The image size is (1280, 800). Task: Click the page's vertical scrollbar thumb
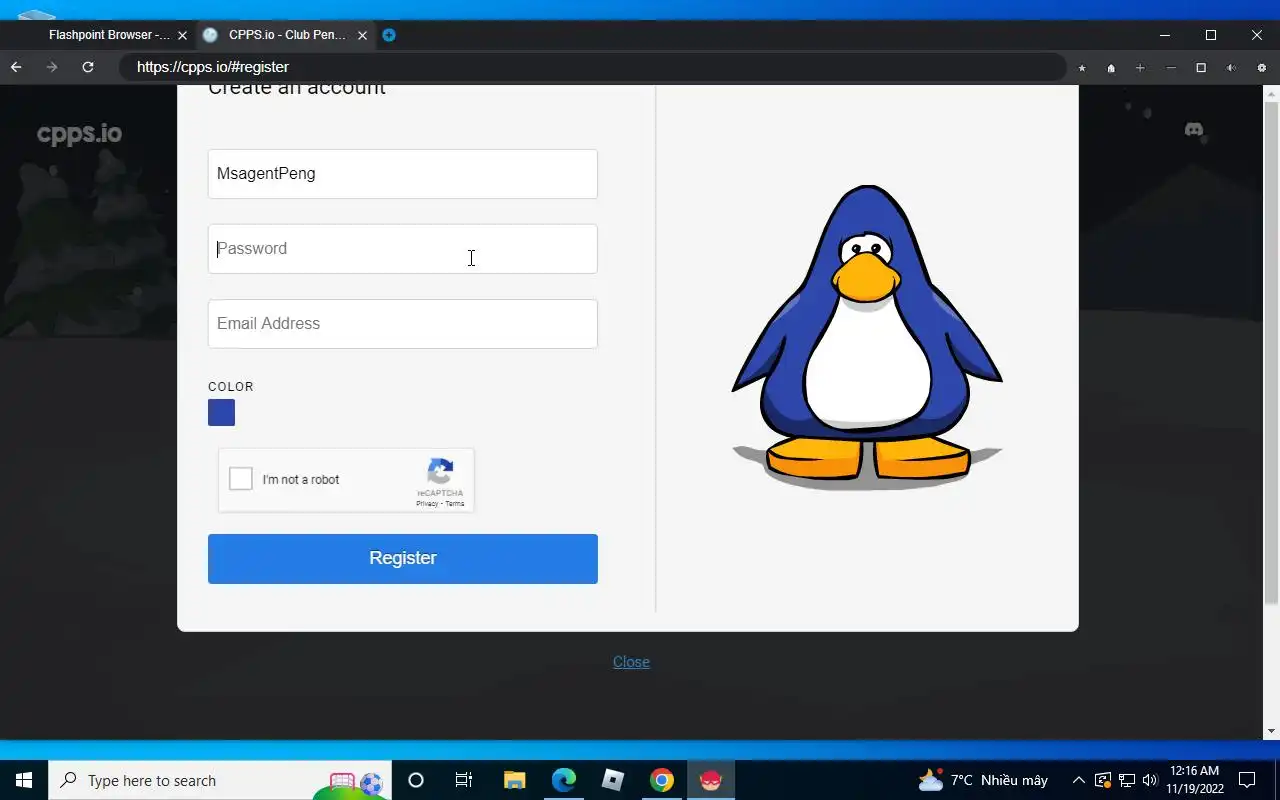tap(1271, 352)
